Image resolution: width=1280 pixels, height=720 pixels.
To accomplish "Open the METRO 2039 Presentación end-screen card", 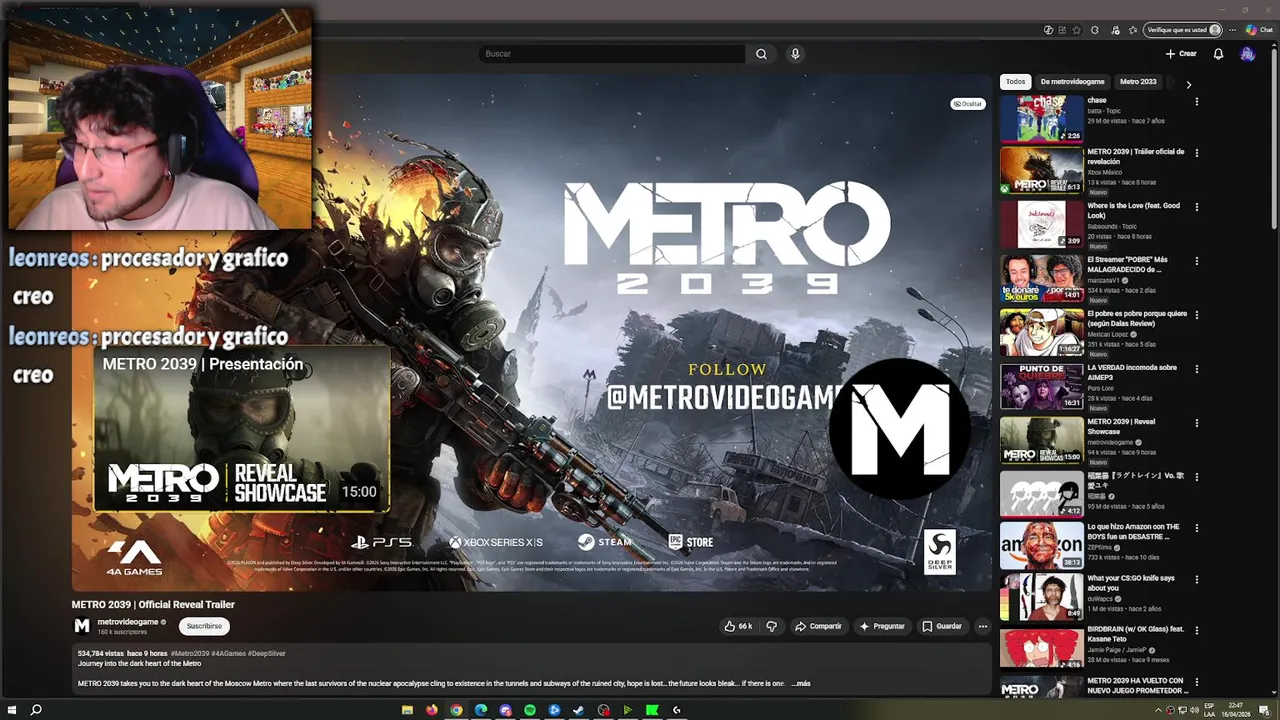I will pos(241,429).
